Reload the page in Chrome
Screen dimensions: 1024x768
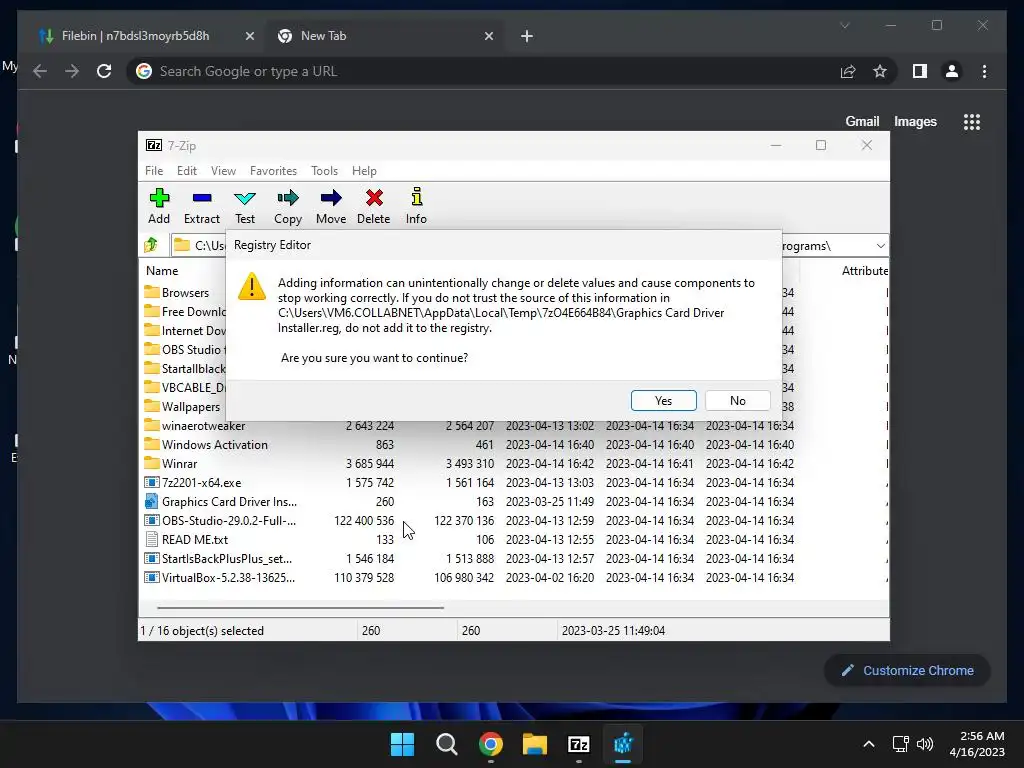pyautogui.click(x=104, y=71)
